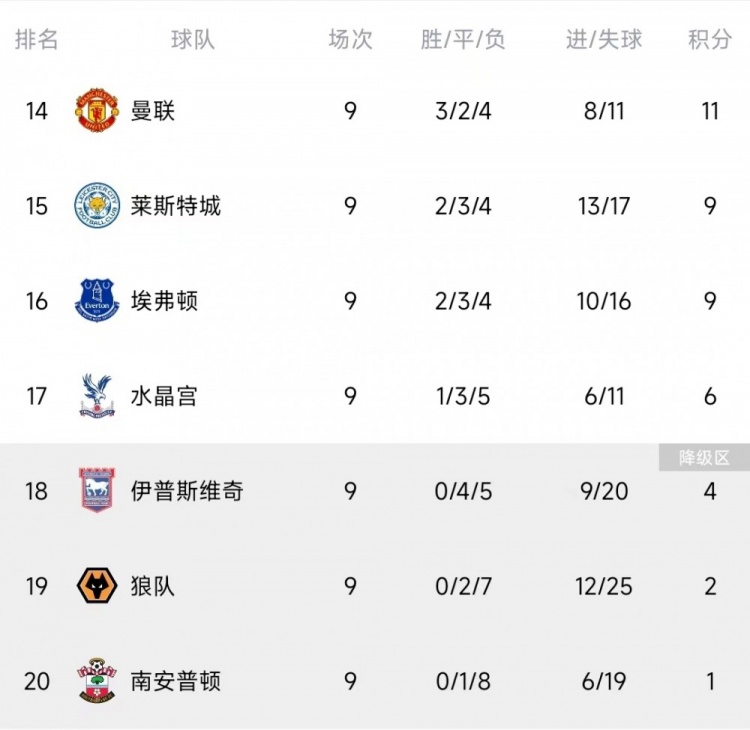Select team name 埃弗顿
This screenshot has height=730, width=750.
coord(164,300)
